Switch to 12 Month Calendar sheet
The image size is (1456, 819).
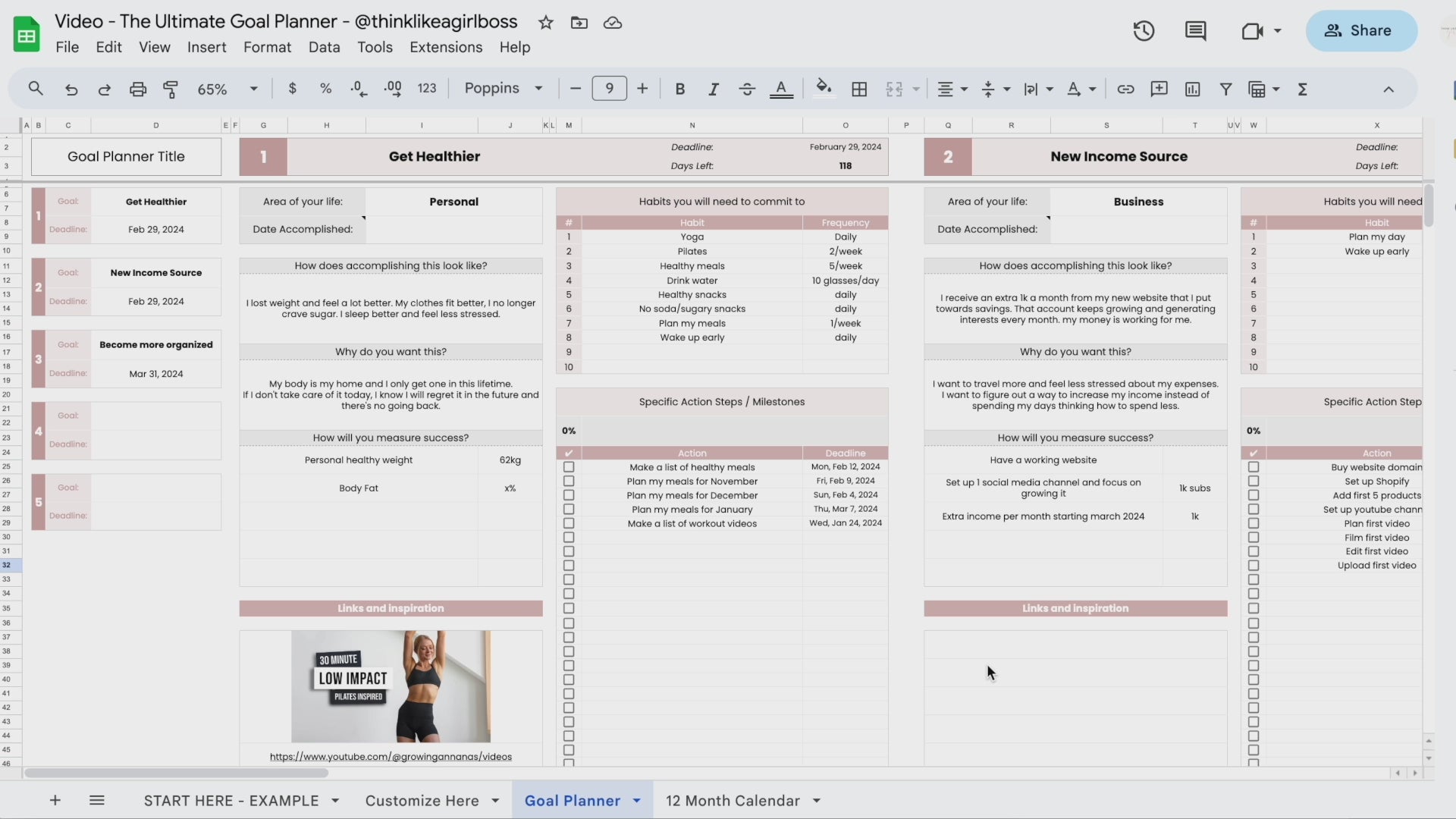(733, 801)
